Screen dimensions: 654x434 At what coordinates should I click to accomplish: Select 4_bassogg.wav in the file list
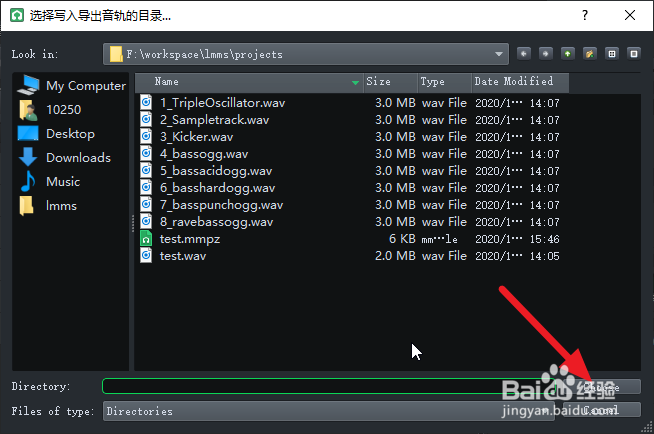point(204,154)
